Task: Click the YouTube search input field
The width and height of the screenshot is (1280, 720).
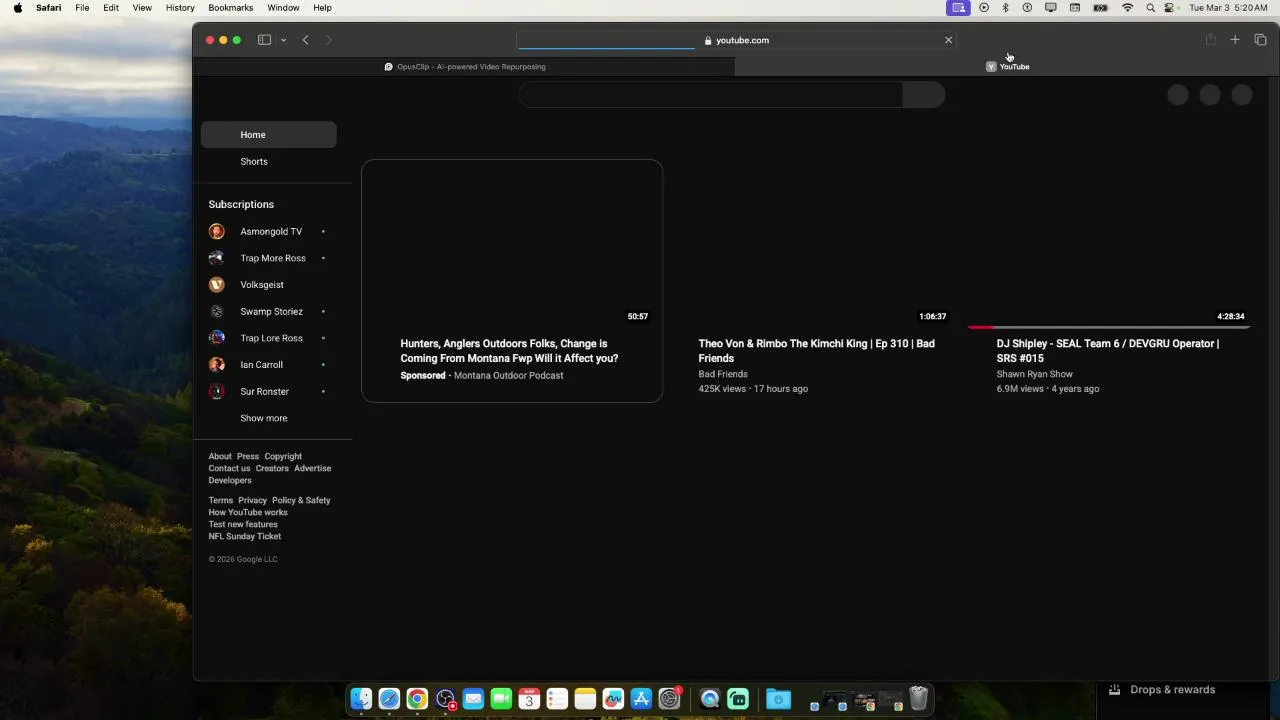Action: [x=711, y=94]
